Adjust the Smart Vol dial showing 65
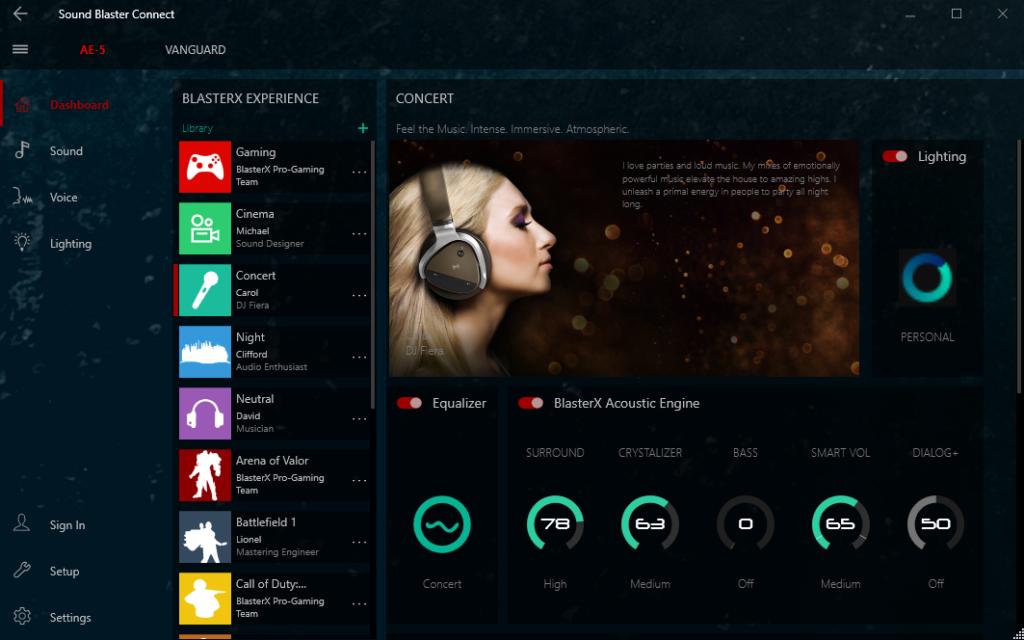1024x640 pixels. pyautogui.click(x=840, y=524)
